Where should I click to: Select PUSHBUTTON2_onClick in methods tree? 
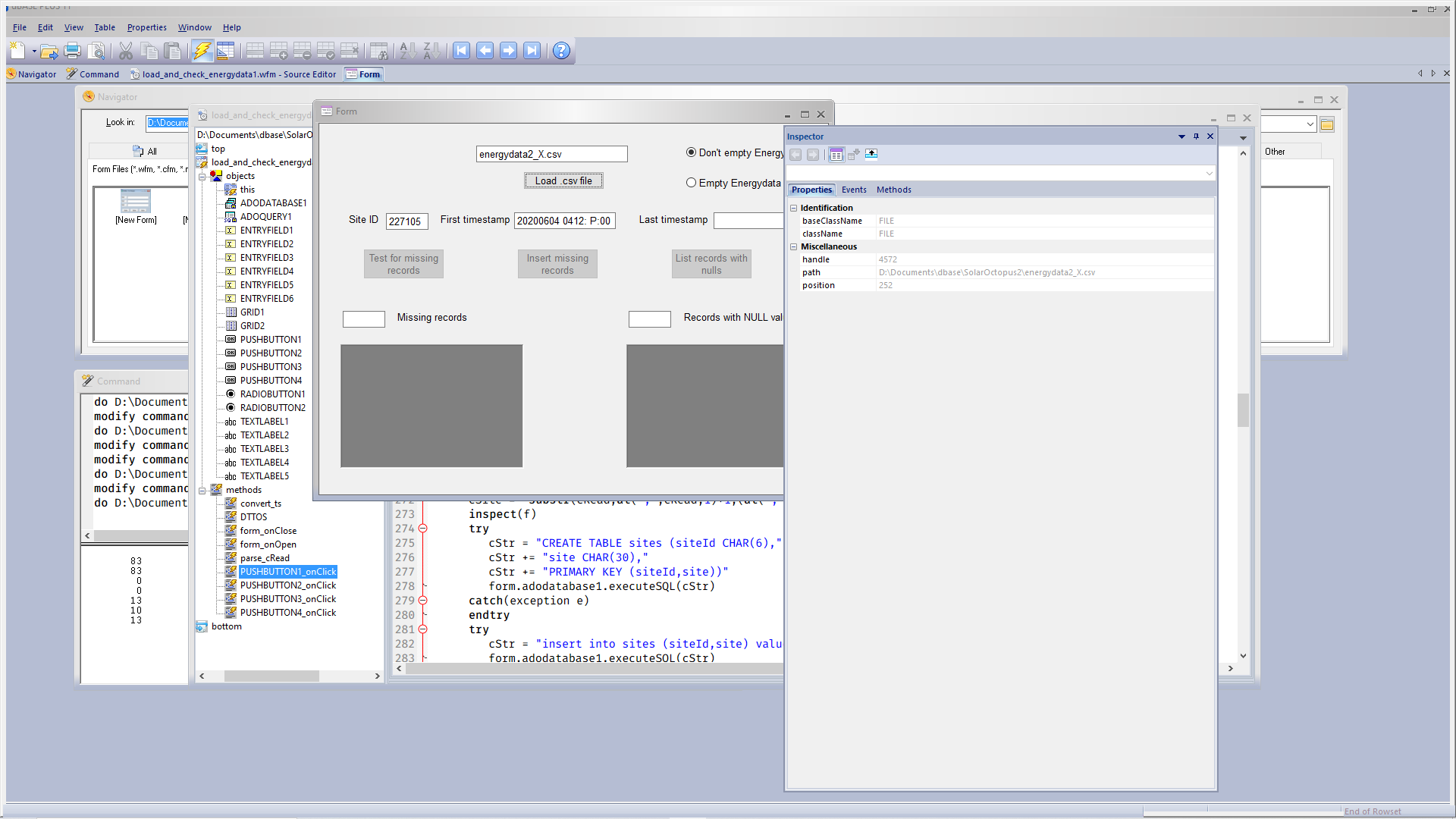coord(288,585)
